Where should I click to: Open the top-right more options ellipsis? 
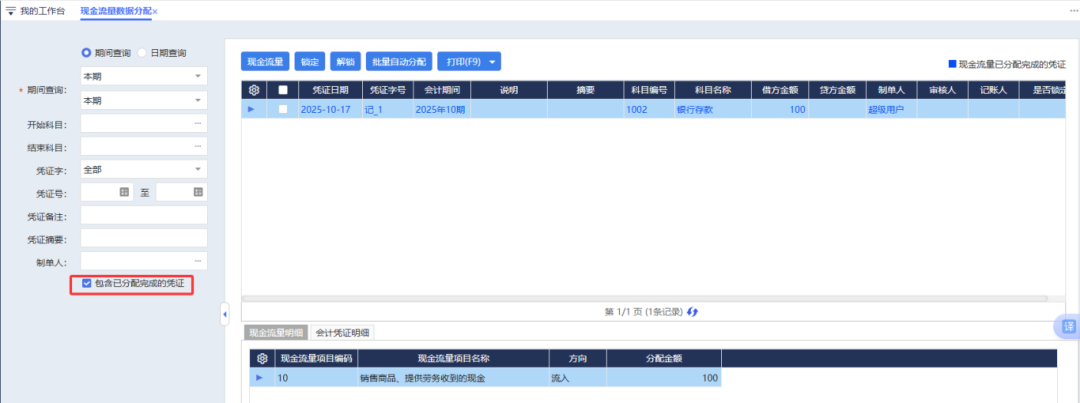[x=1073, y=12]
